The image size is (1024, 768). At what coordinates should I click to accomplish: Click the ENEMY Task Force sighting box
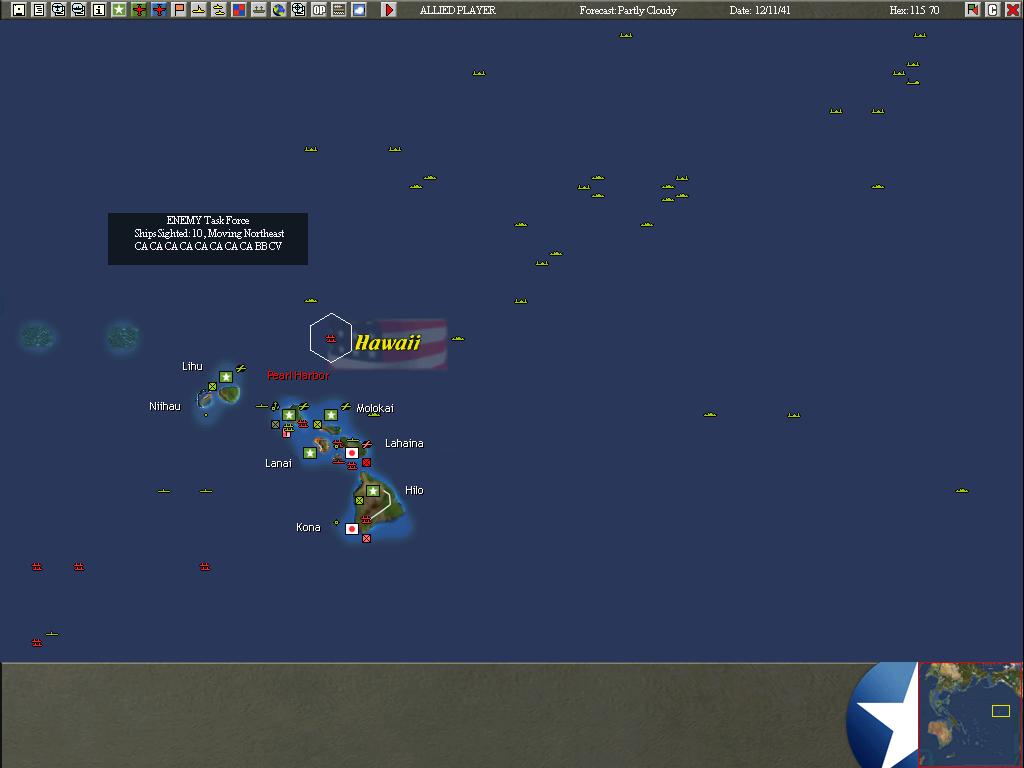(x=207, y=238)
